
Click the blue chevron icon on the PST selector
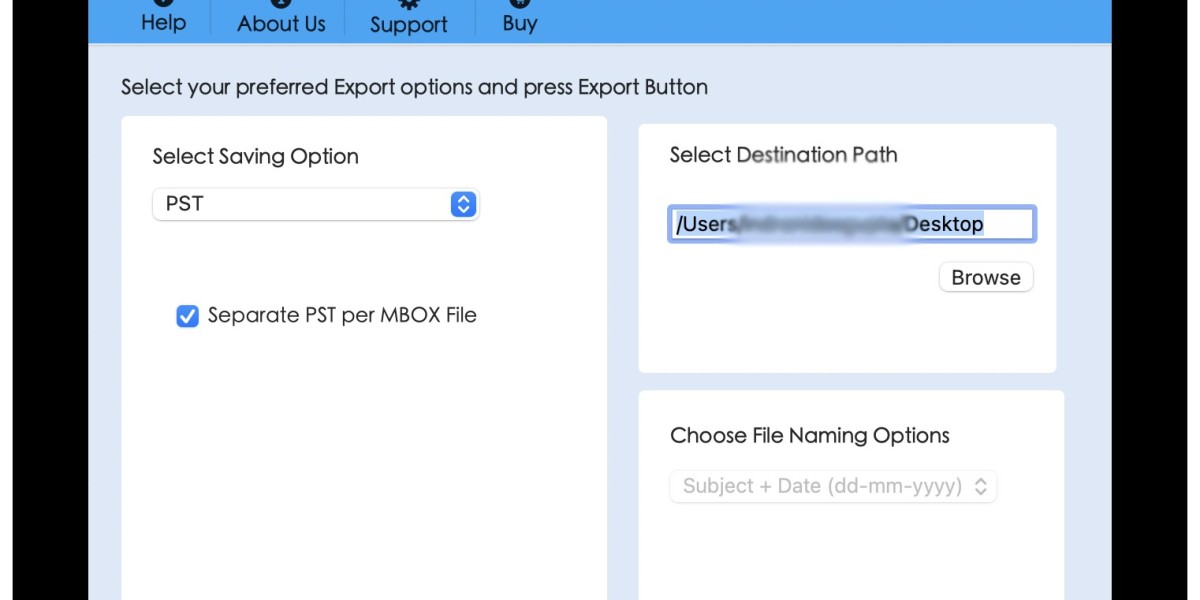[x=462, y=204]
